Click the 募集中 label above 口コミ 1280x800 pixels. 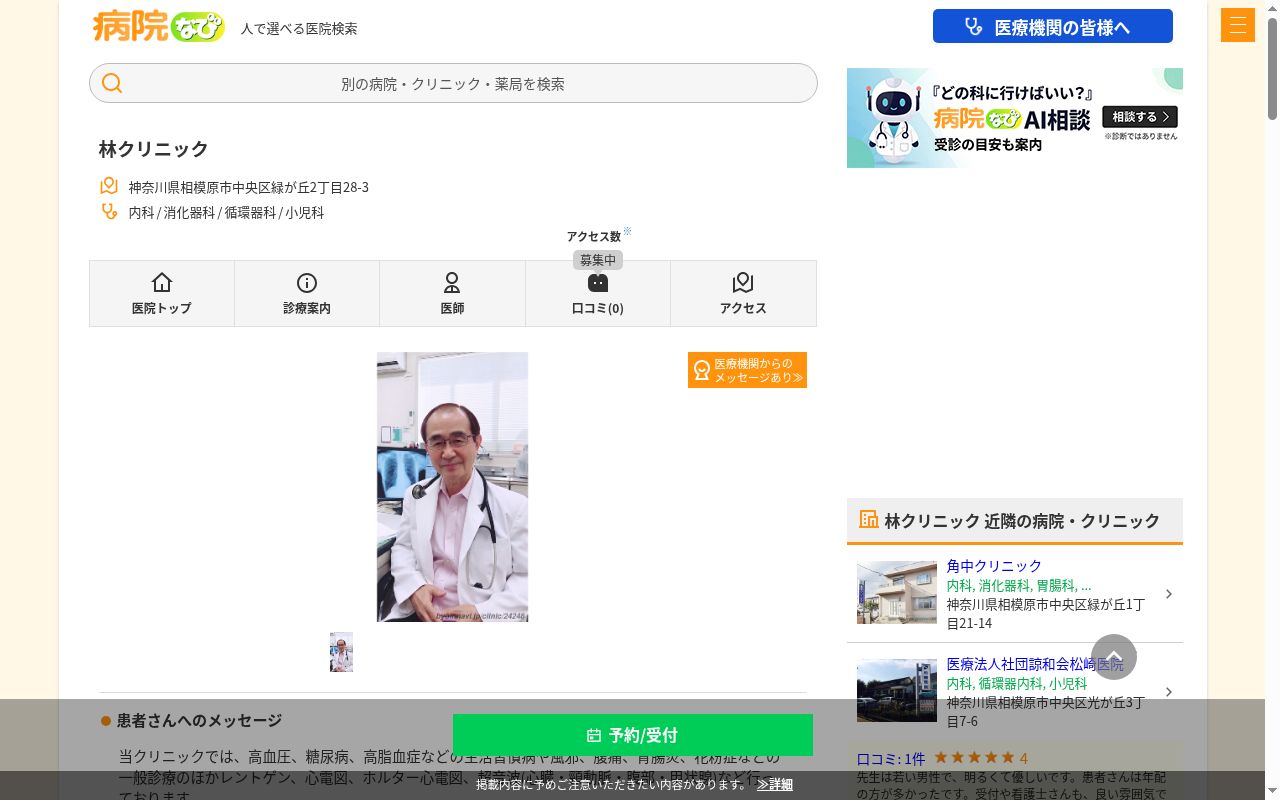[x=598, y=260]
